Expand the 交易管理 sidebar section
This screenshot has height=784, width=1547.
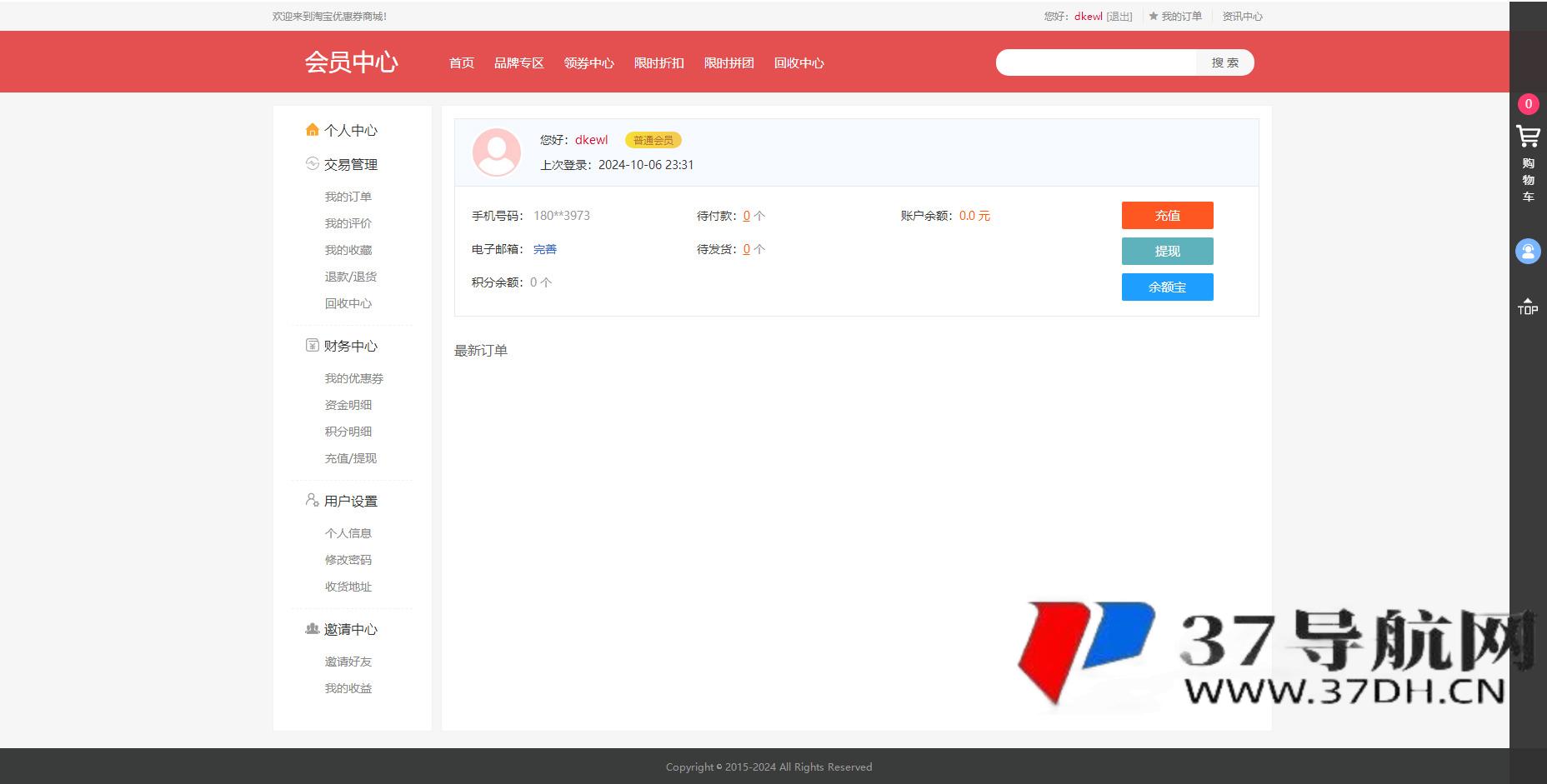pos(351,164)
